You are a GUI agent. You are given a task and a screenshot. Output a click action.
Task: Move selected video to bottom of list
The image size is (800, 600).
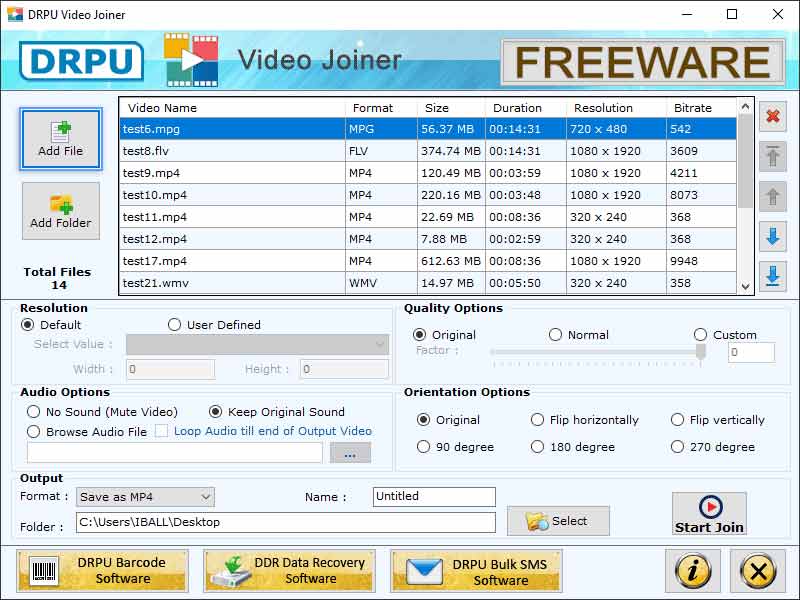click(x=771, y=276)
